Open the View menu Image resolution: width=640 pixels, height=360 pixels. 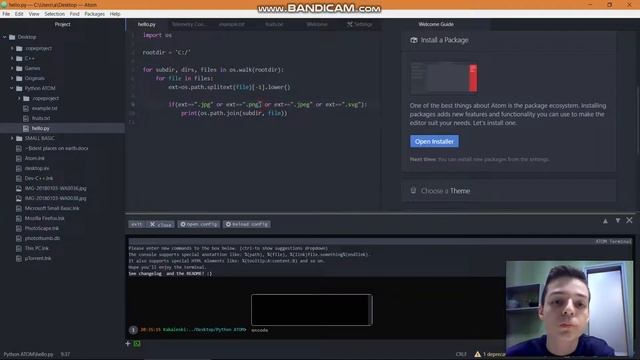(x=34, y=14)
